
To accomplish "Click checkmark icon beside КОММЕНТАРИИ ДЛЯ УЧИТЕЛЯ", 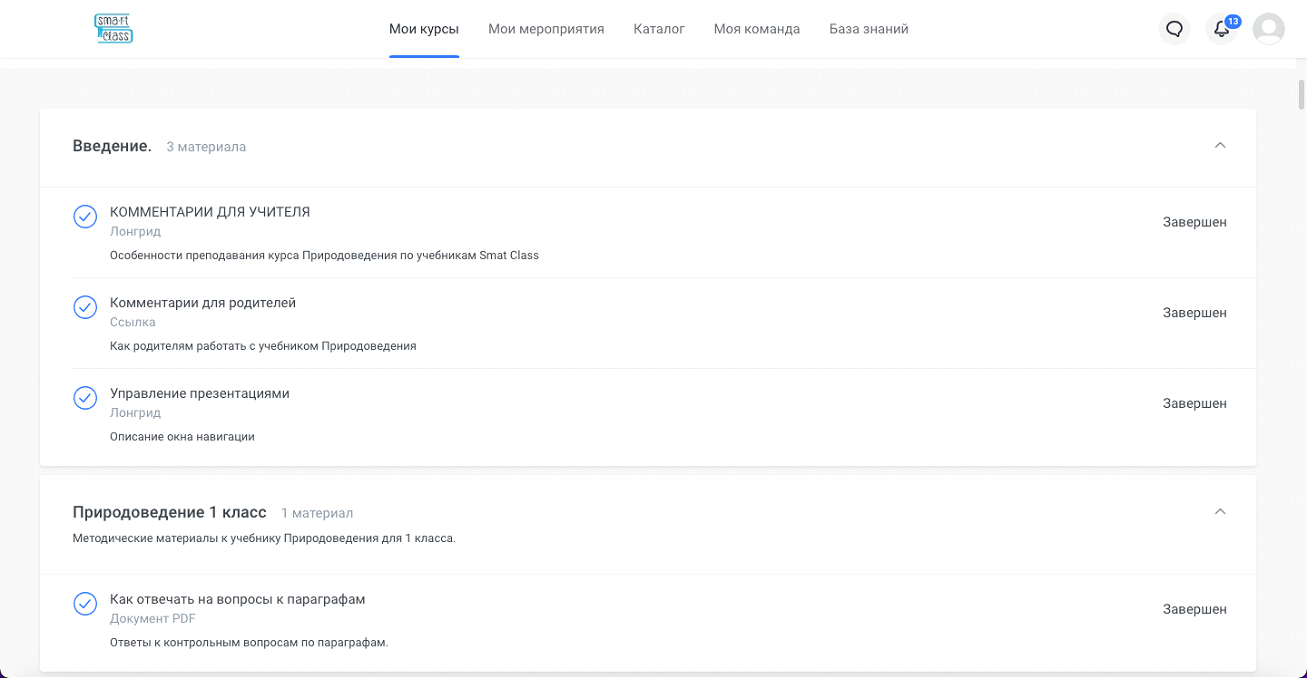I will tap(85, 216).
